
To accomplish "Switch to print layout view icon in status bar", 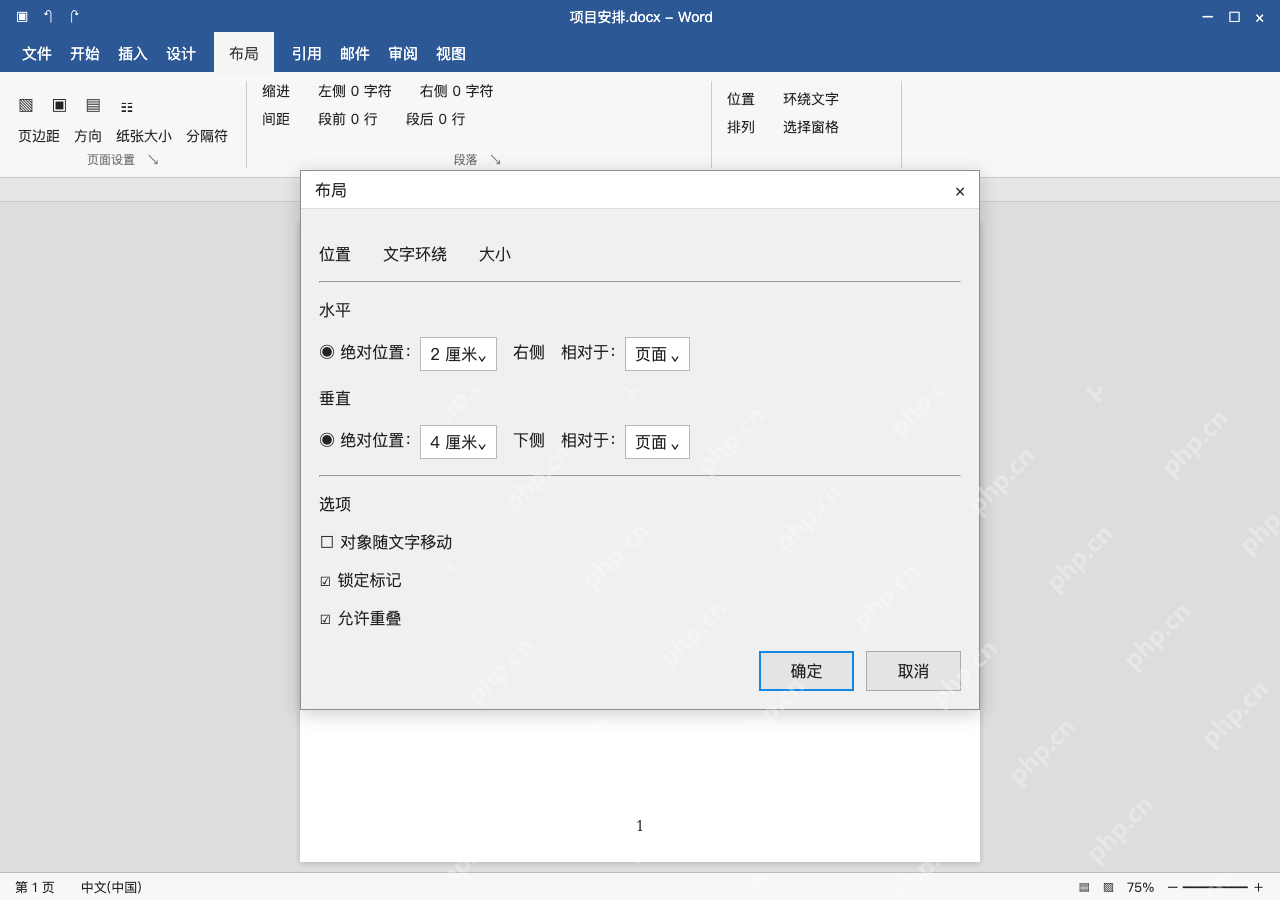I will pos(1084,887).
